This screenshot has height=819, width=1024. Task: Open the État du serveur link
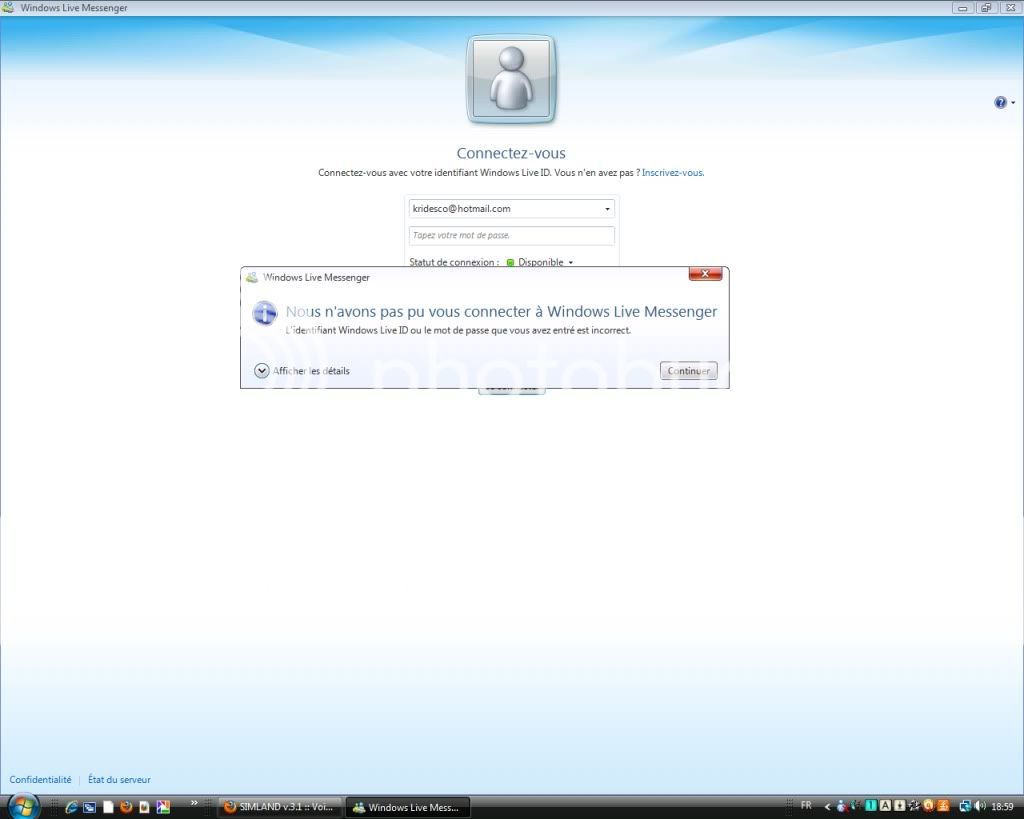120,779
